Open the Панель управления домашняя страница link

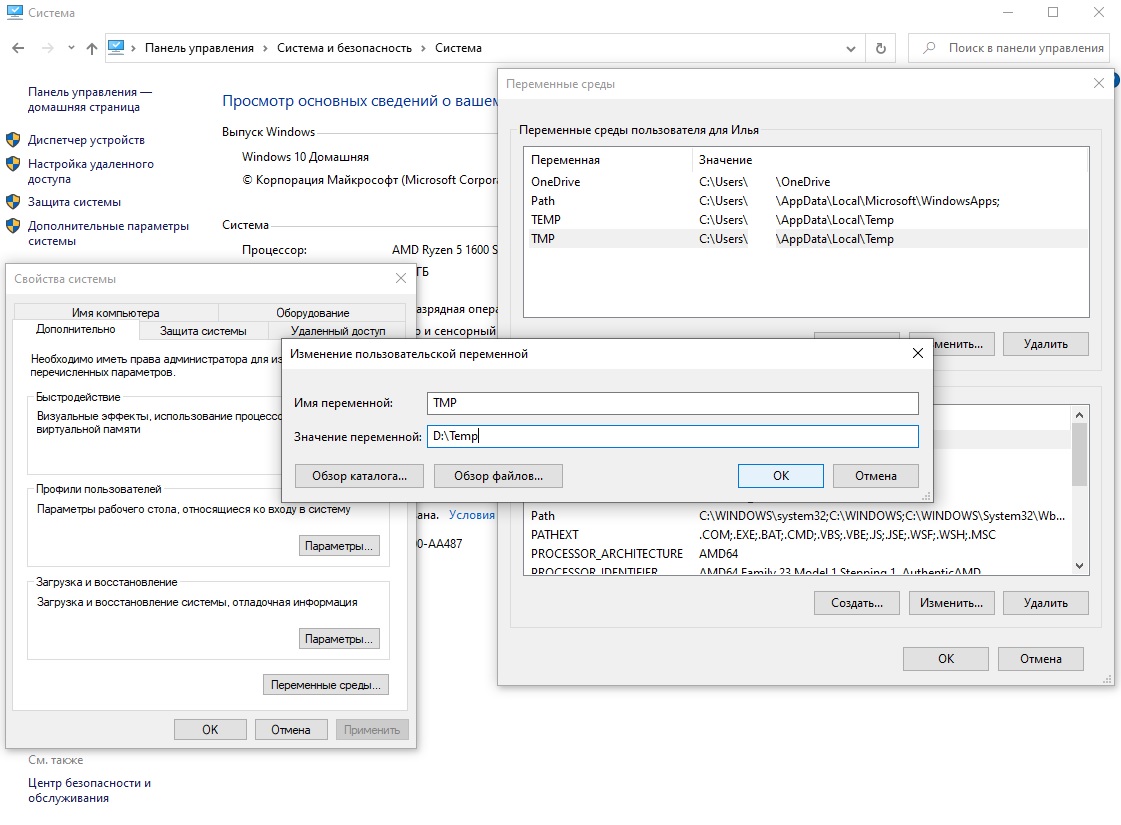[89, 99]
